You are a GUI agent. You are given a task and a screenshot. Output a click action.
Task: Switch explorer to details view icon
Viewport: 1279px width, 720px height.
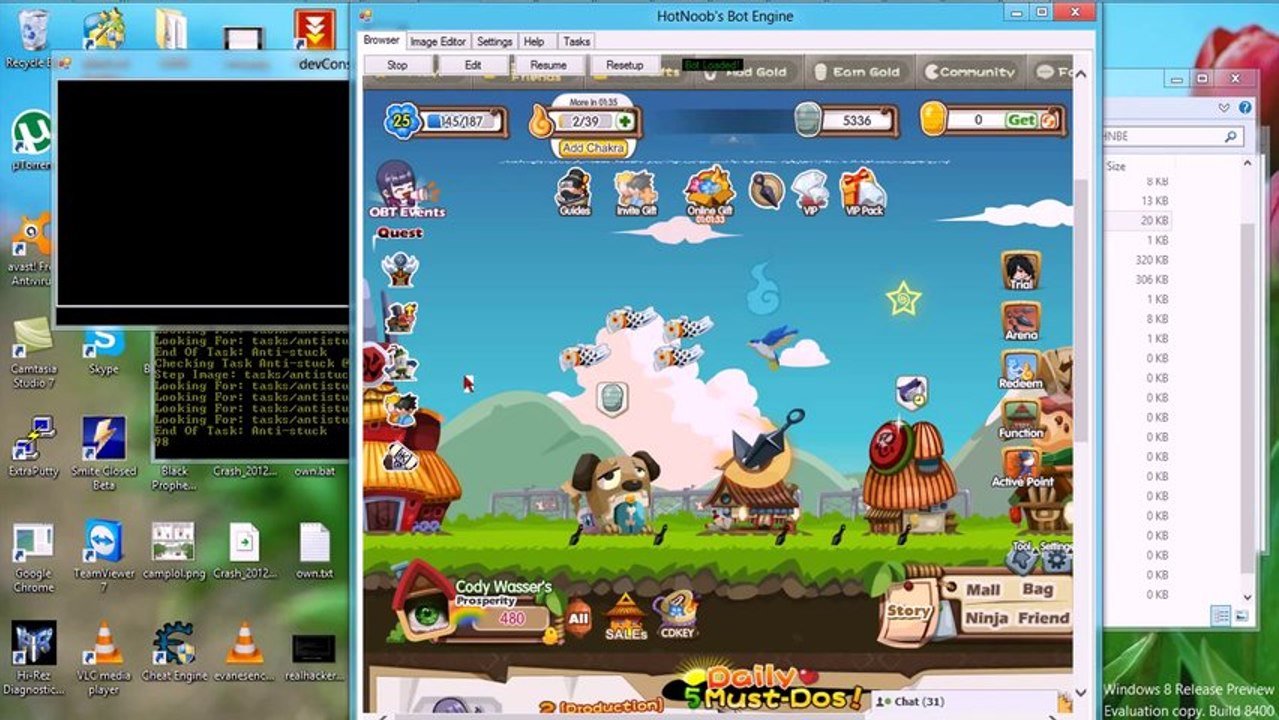coord(1220,616)
